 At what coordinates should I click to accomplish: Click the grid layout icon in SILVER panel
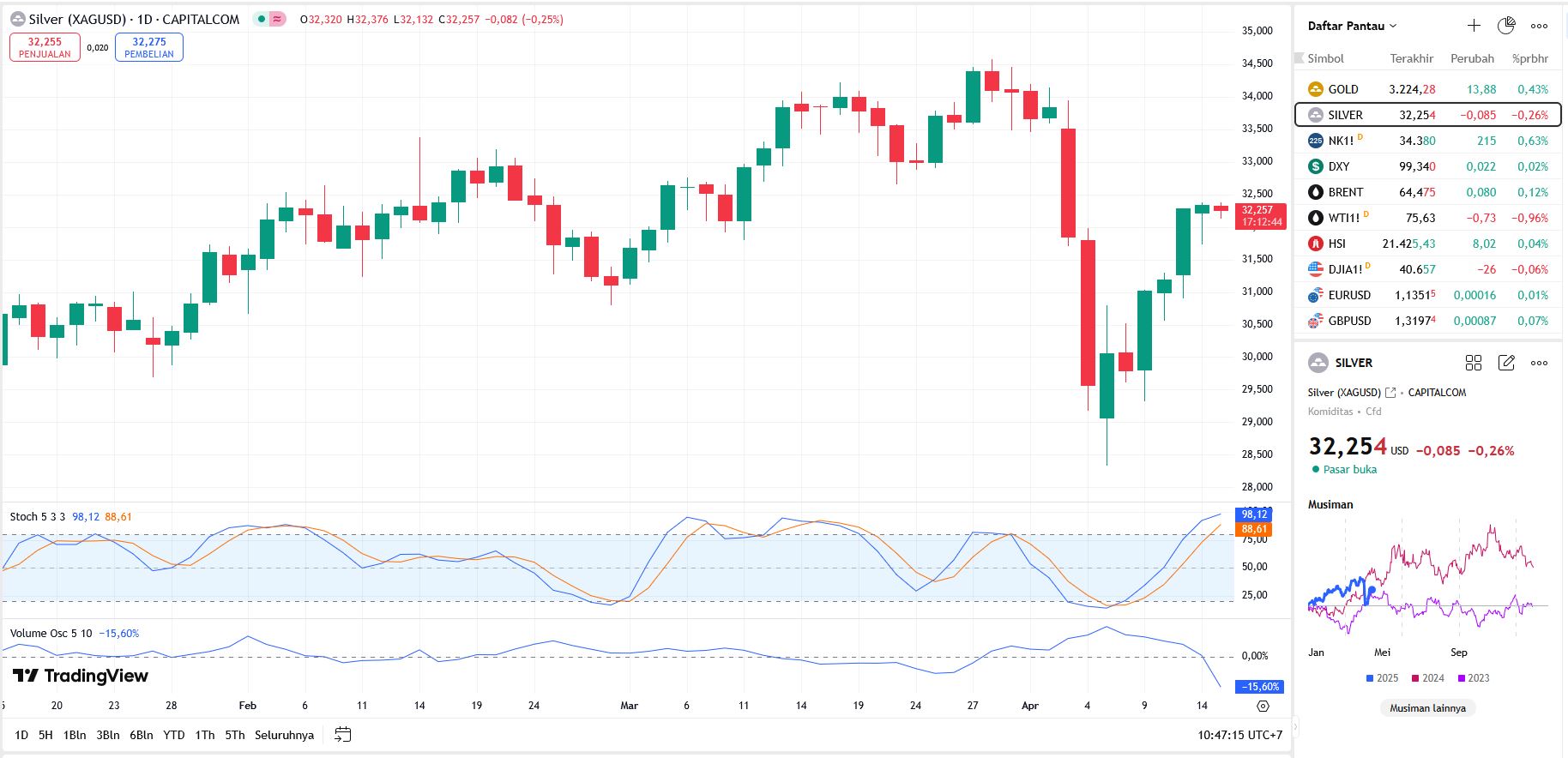pyautogui.click(x=1474, y=363)
